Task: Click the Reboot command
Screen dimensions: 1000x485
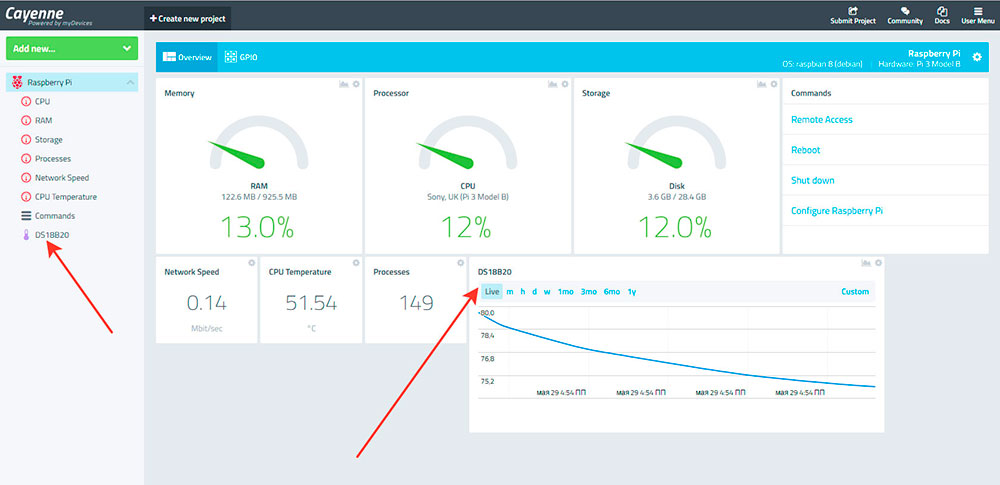Action: point(806,150)
